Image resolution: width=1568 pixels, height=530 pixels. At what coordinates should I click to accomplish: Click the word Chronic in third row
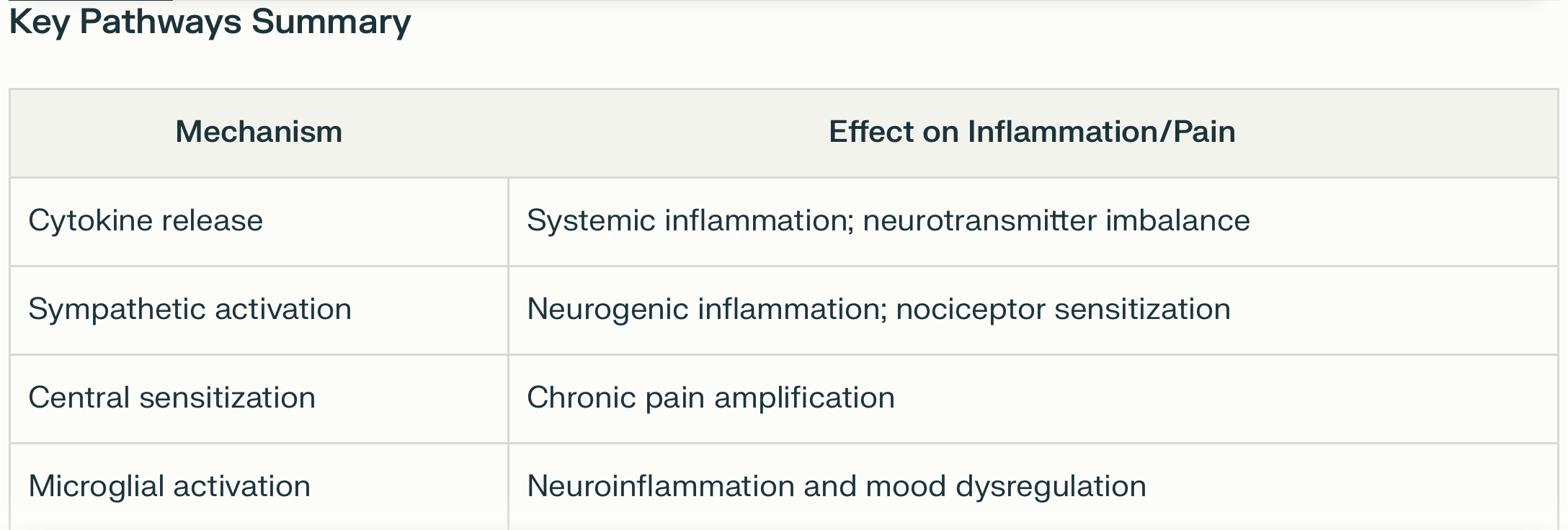(582, 398)
